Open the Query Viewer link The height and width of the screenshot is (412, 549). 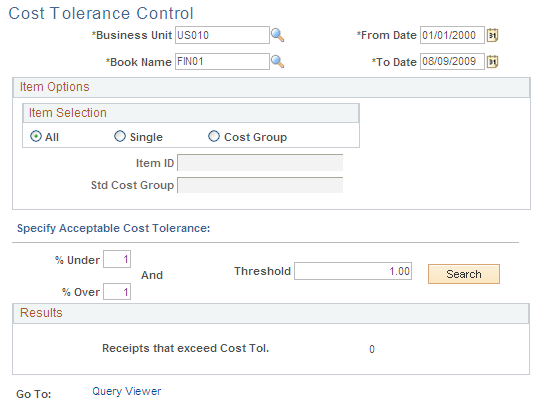coord(127,391)
